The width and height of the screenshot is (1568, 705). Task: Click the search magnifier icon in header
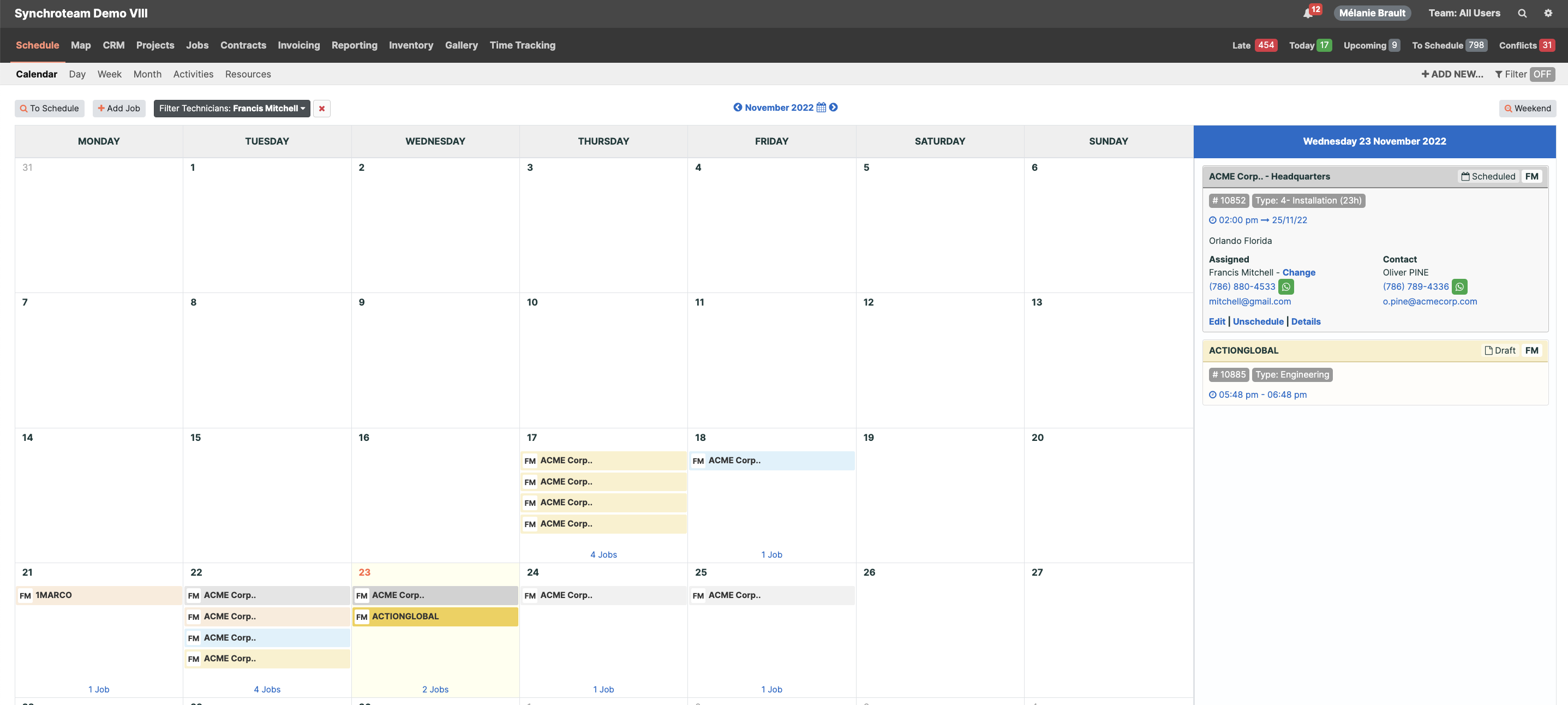tap(1522, 14)
